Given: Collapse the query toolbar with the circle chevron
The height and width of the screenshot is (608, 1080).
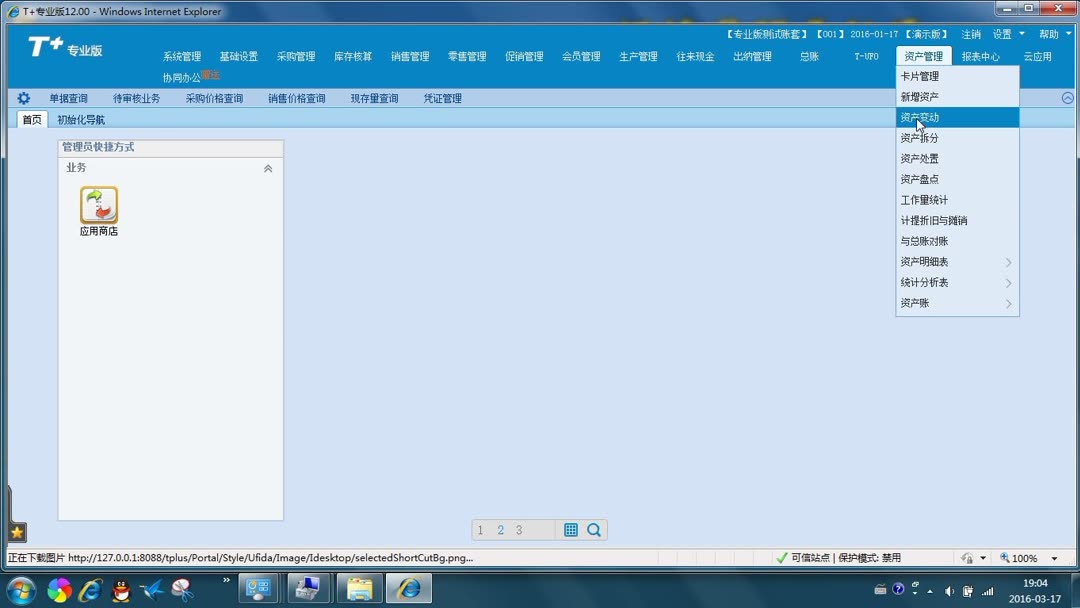Looking at the screenshot, I should [x=1067, y=97].
